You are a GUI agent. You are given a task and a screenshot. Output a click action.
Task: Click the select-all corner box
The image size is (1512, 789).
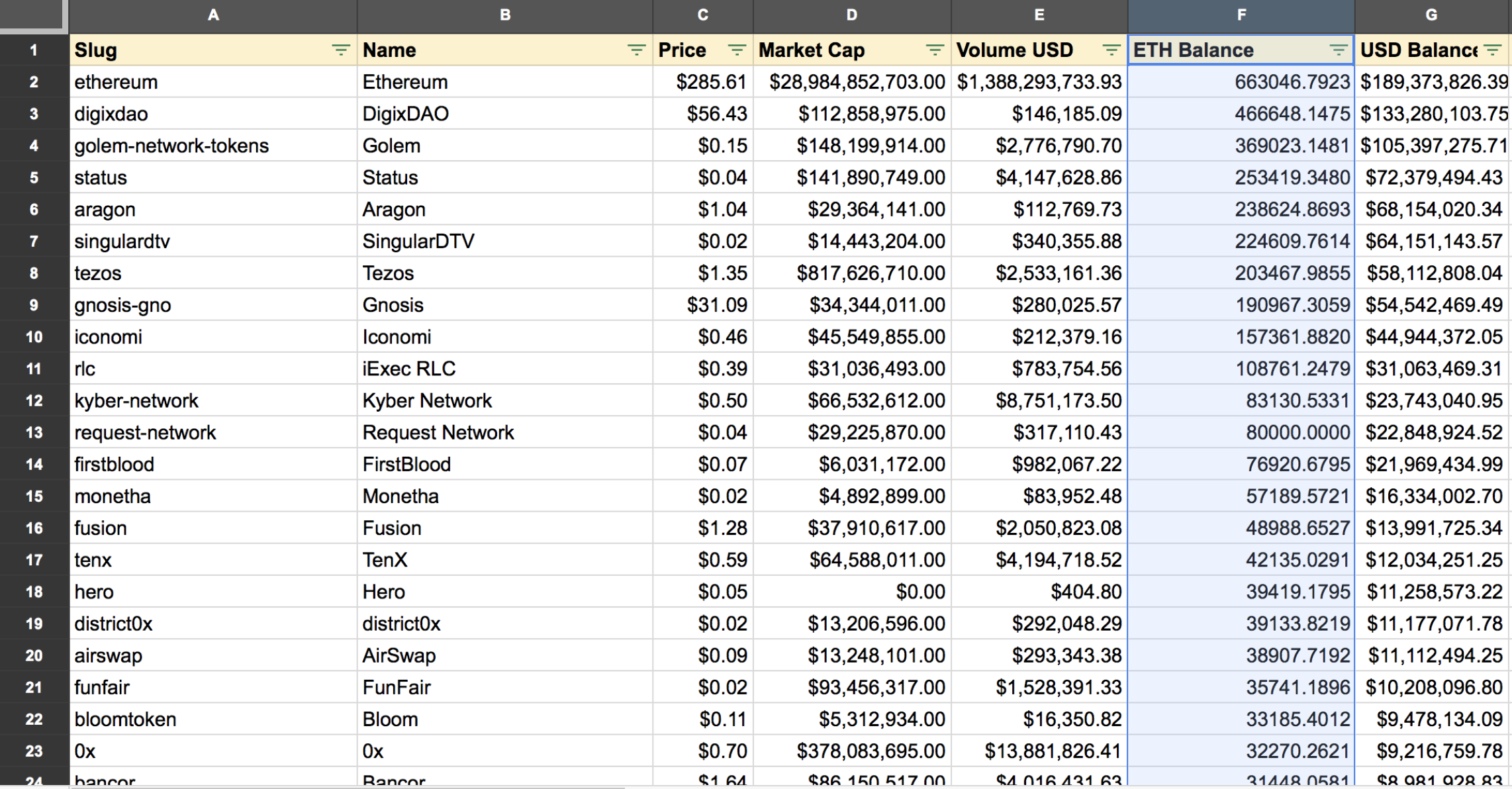coord(33,15)
